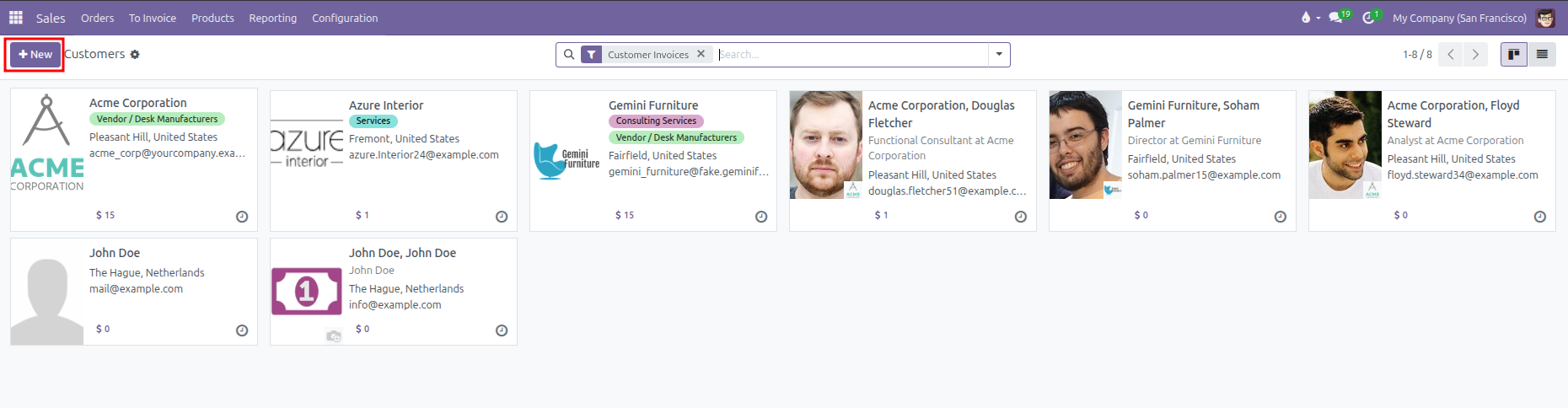Open activity clock on Floyd Steward card
The width and height of the screenshot is (1568, 408).
(1540, 217)
